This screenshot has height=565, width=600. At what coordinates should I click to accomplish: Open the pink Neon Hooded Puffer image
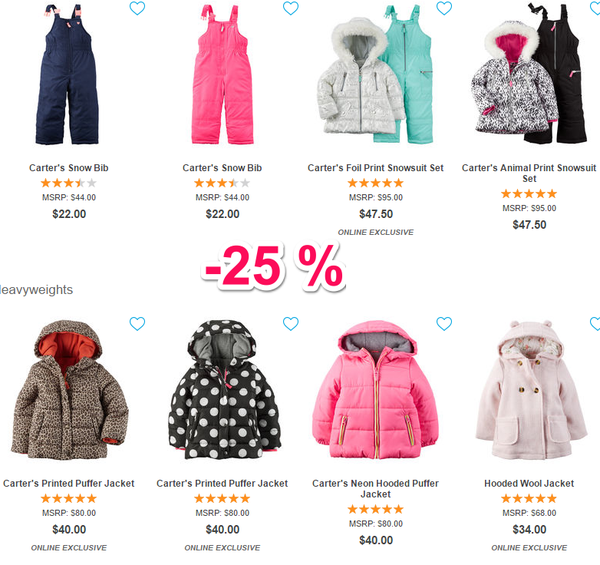(375, 389)
